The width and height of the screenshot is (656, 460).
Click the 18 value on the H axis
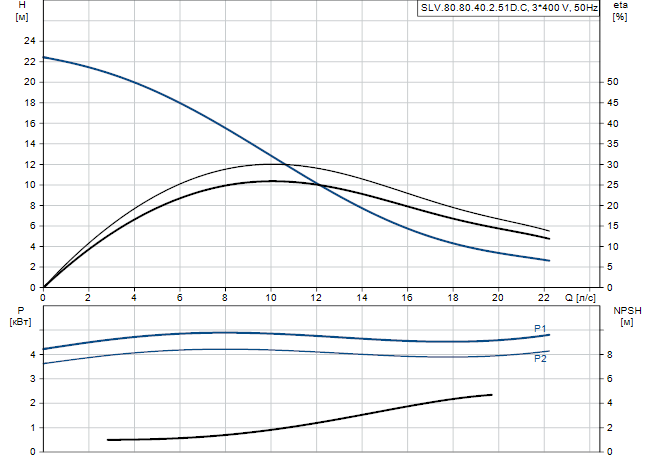pyautogui.click(x=30, y=102)
